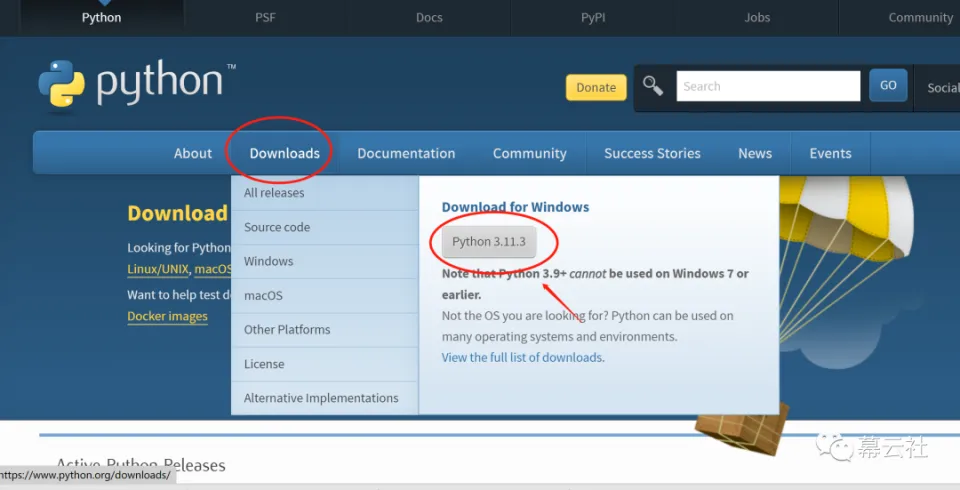Open the Docs top tab

coord(429,18)
